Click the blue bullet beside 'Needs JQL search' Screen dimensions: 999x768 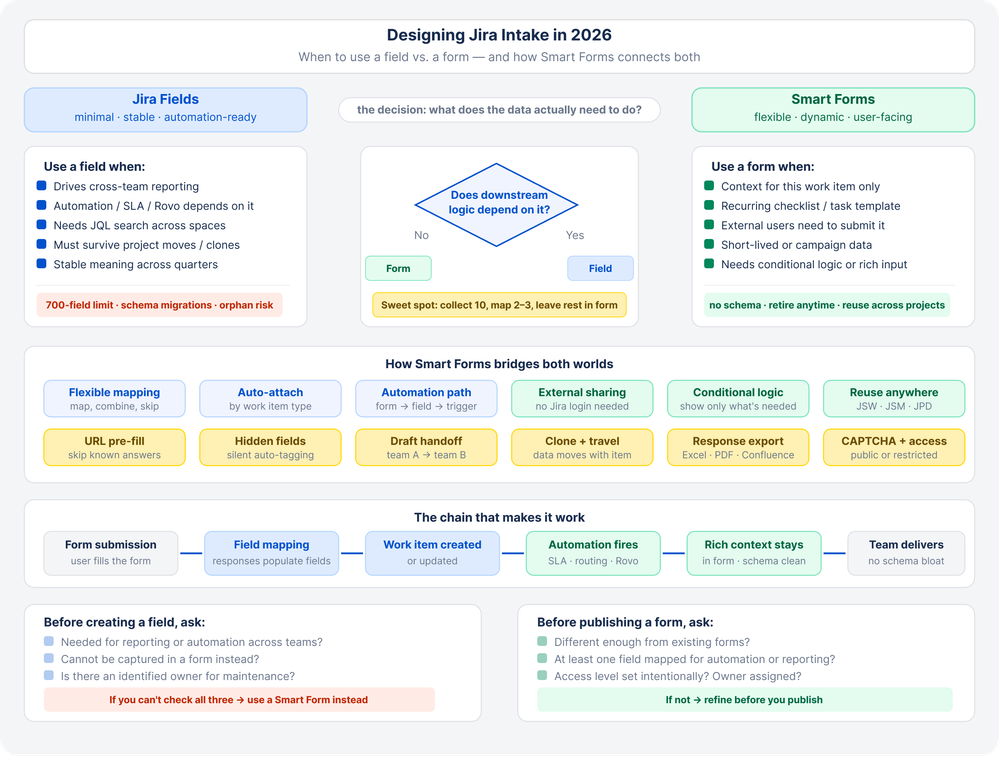(41, 224)
